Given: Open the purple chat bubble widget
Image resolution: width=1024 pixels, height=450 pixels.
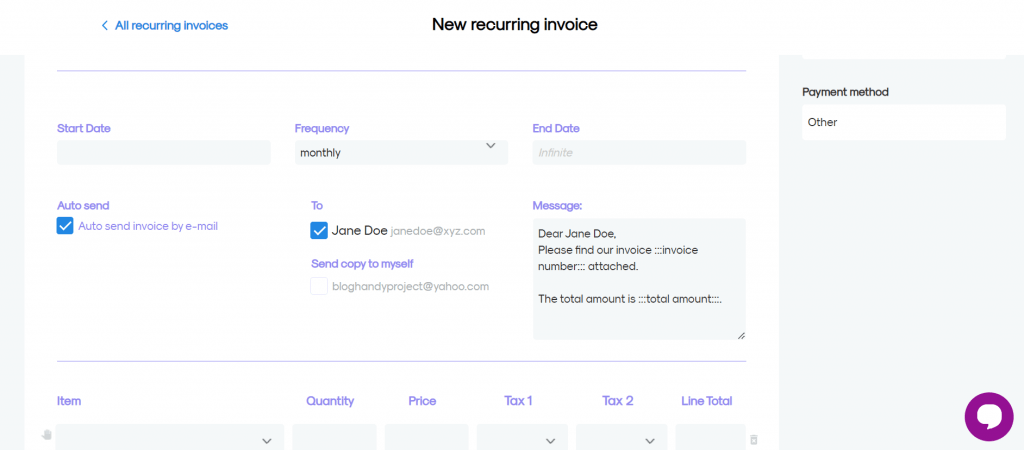Looking at the screenshot, I should pyautogui.click(x=989, y=417).
